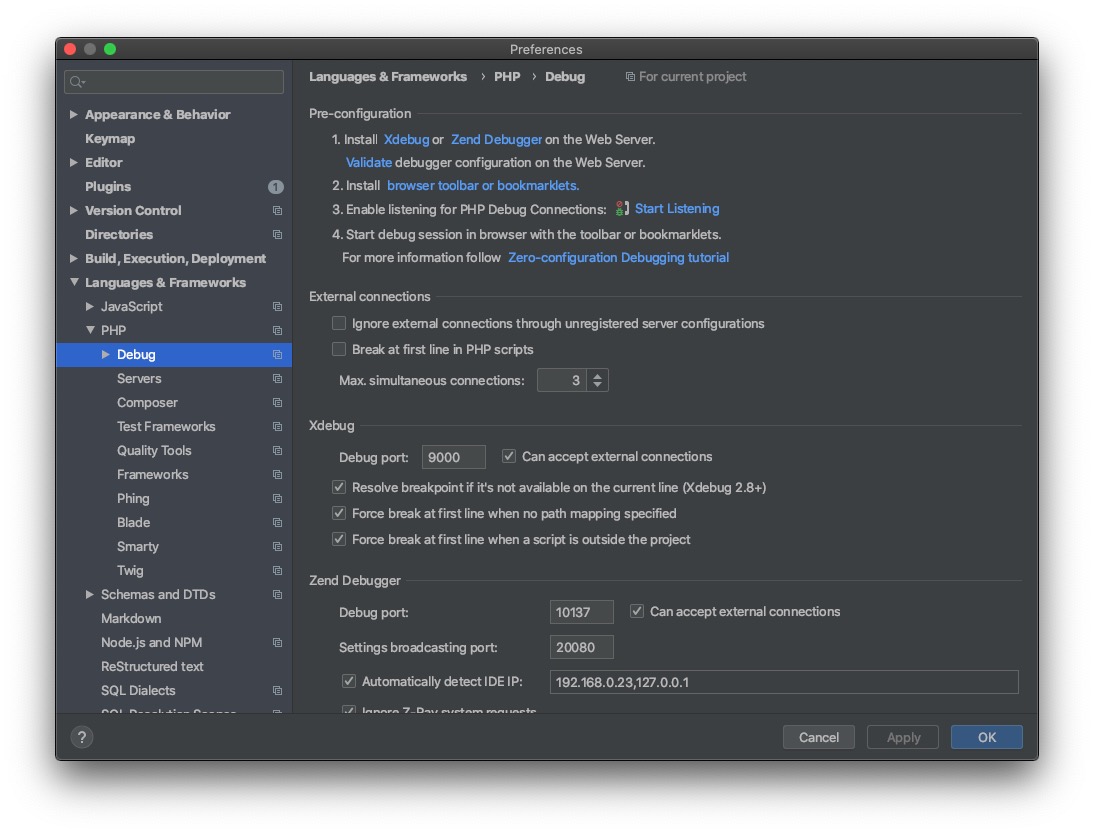This screenshot has height=834, width=1094.
Task: Open the Xdebug install link
Action: (406, 140)
